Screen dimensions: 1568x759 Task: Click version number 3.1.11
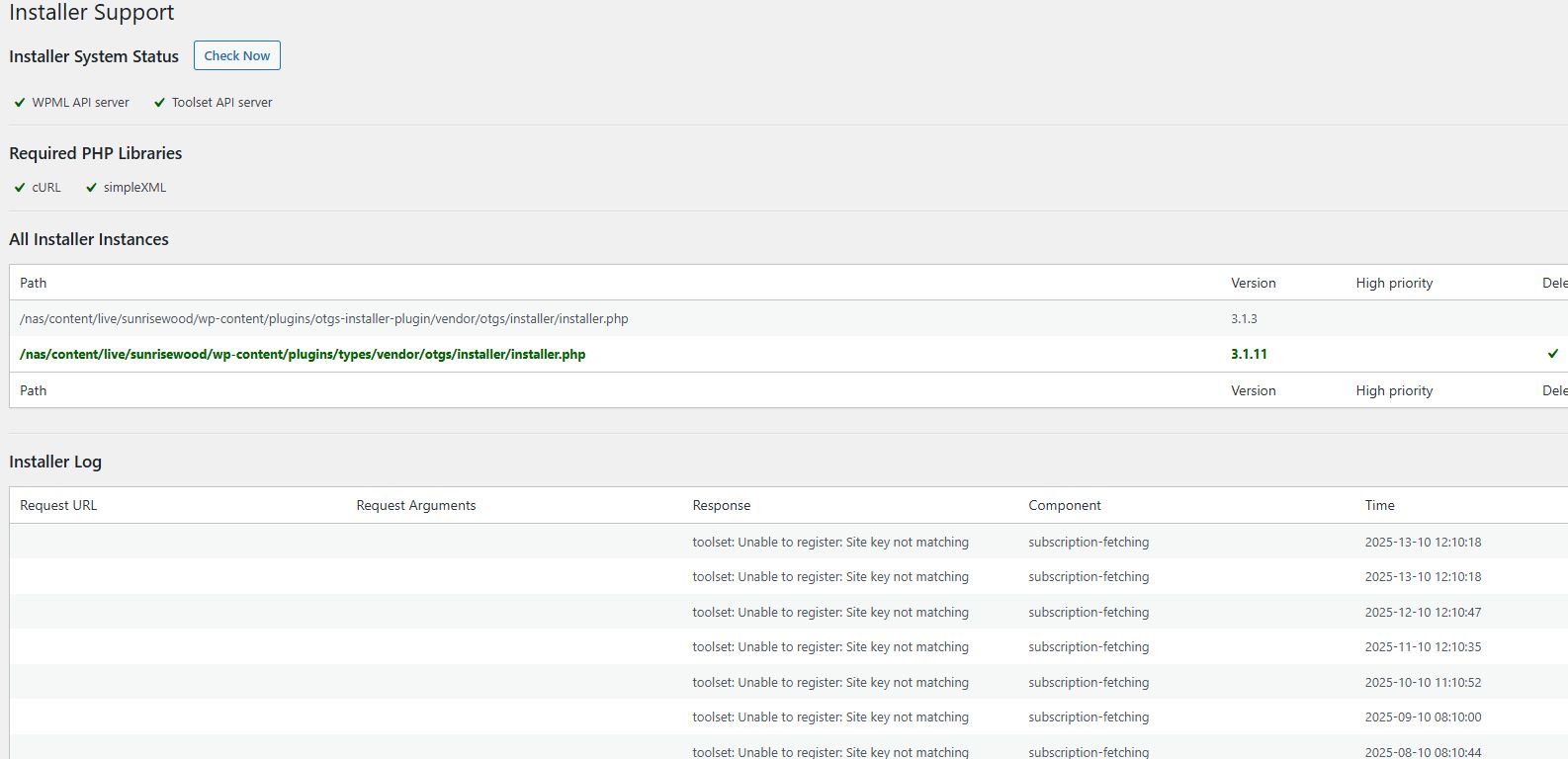point(1249,354)
